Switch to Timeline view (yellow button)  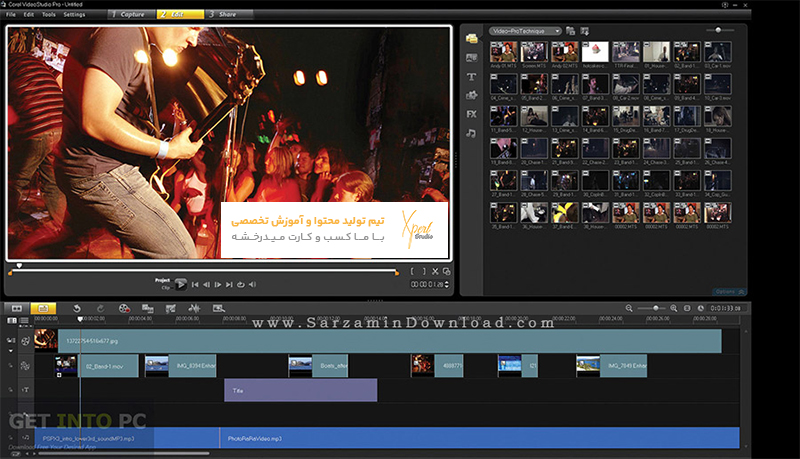43,308
